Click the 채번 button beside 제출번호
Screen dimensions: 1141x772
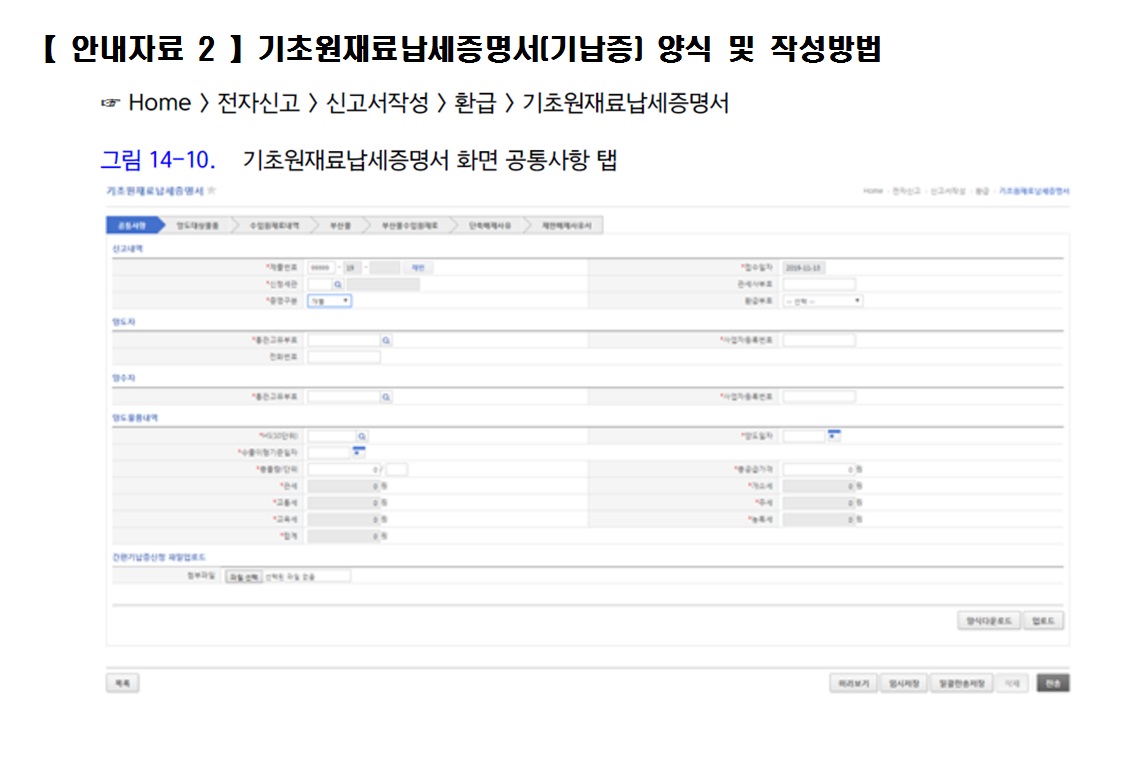coord(418,268)
